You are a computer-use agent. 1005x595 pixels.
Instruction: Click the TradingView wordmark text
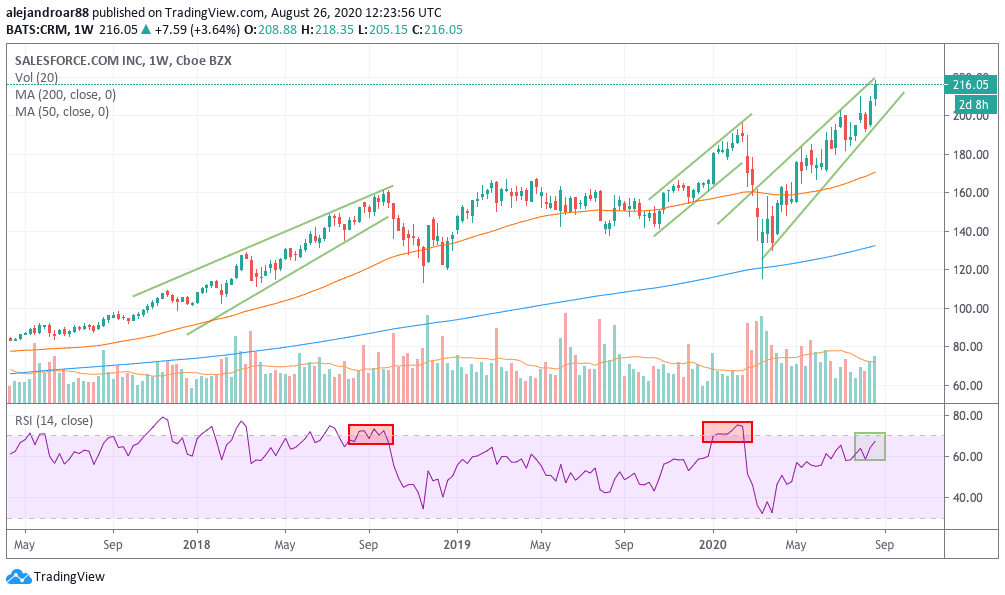tap(69, 576)
